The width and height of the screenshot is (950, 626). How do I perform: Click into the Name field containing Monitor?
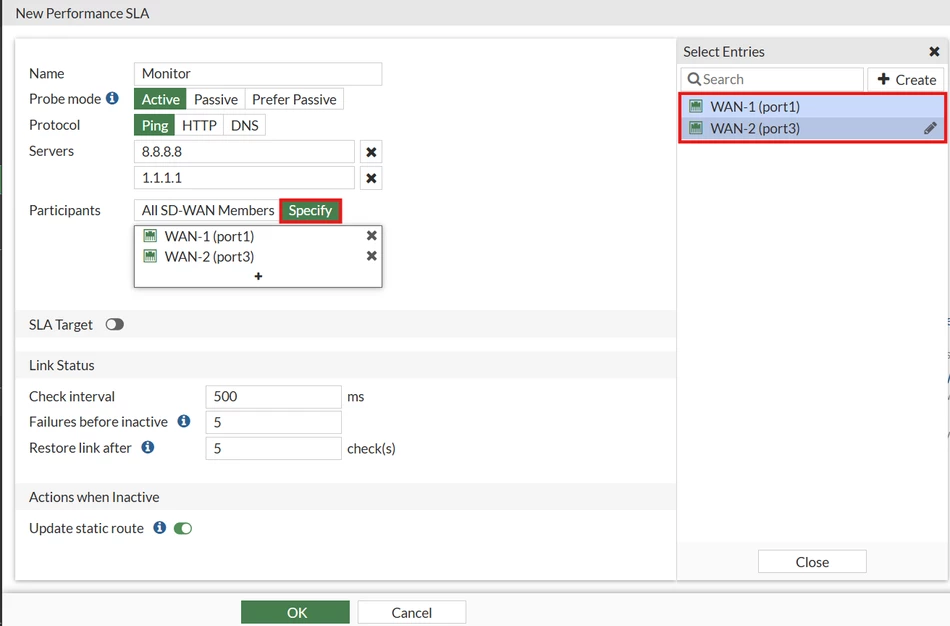pyautogui.click(x=258, y=73)
